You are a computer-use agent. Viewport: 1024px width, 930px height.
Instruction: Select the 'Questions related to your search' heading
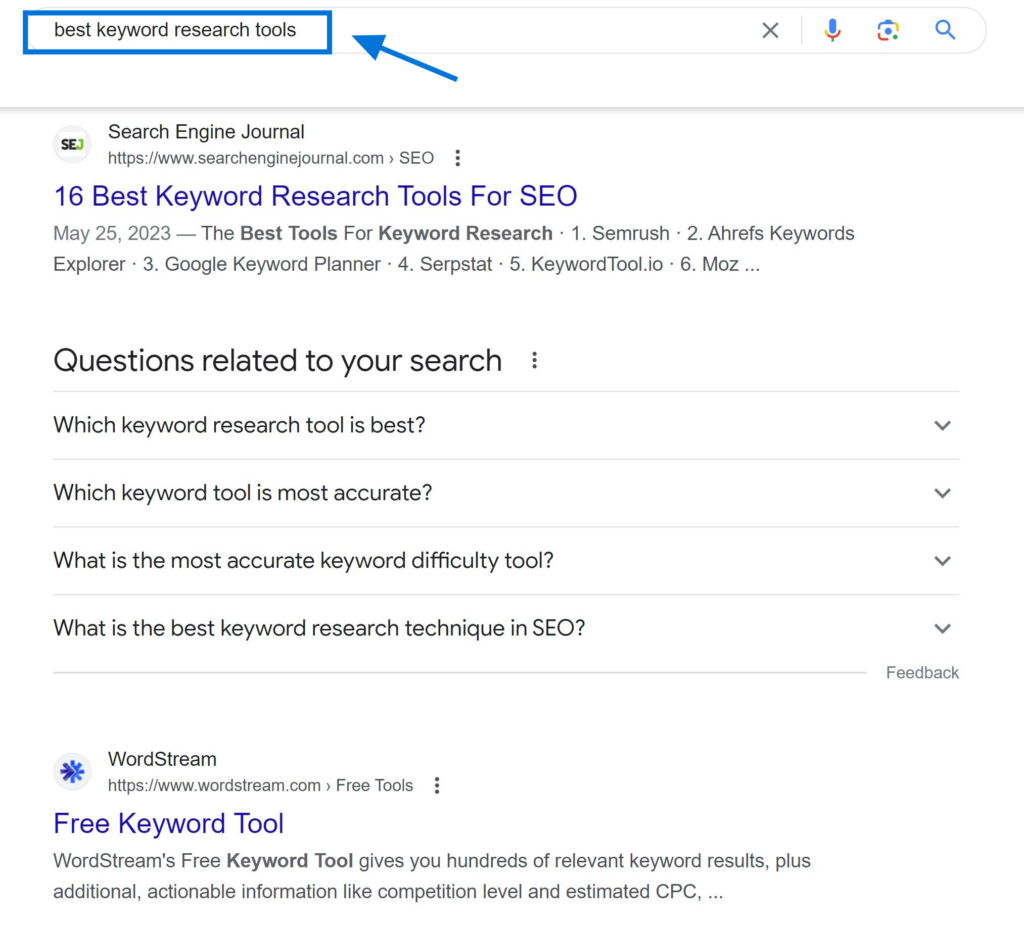277,360
